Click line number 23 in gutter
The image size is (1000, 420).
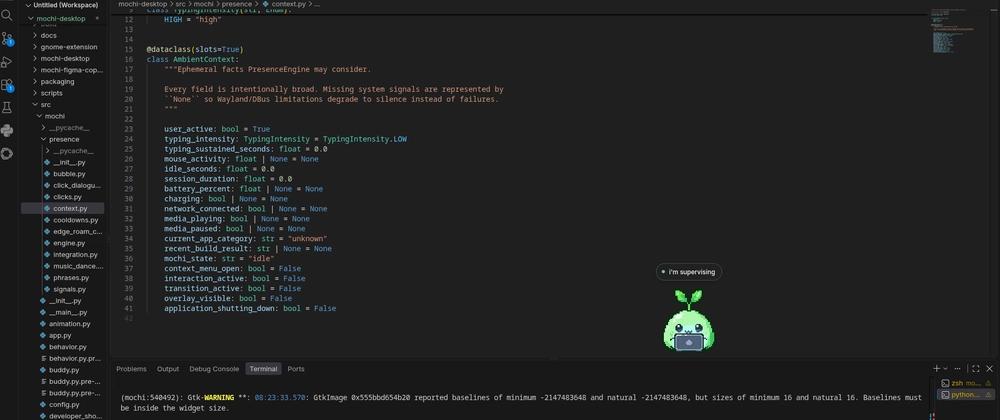point(129,129)
